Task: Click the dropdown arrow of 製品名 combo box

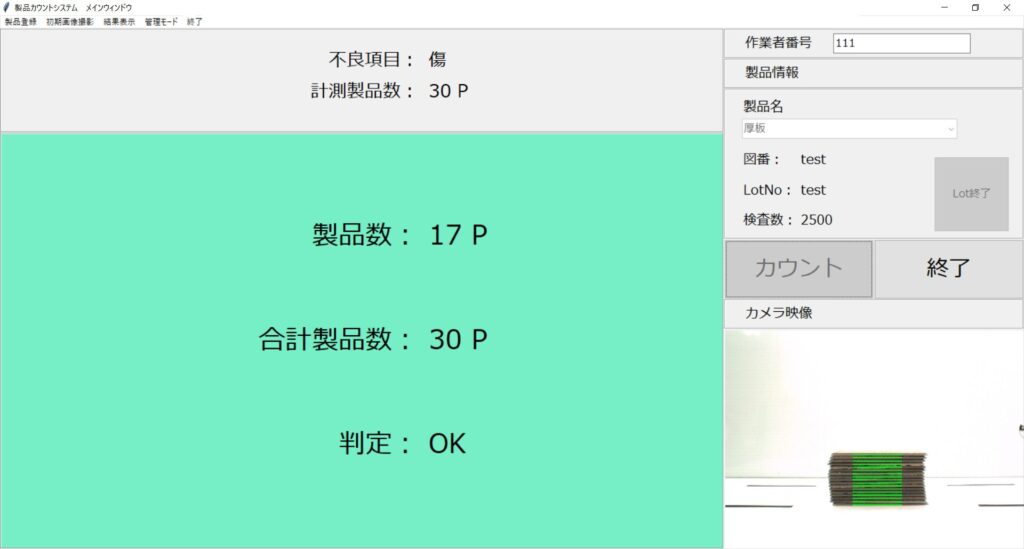Action: click(x=950, y=129)
